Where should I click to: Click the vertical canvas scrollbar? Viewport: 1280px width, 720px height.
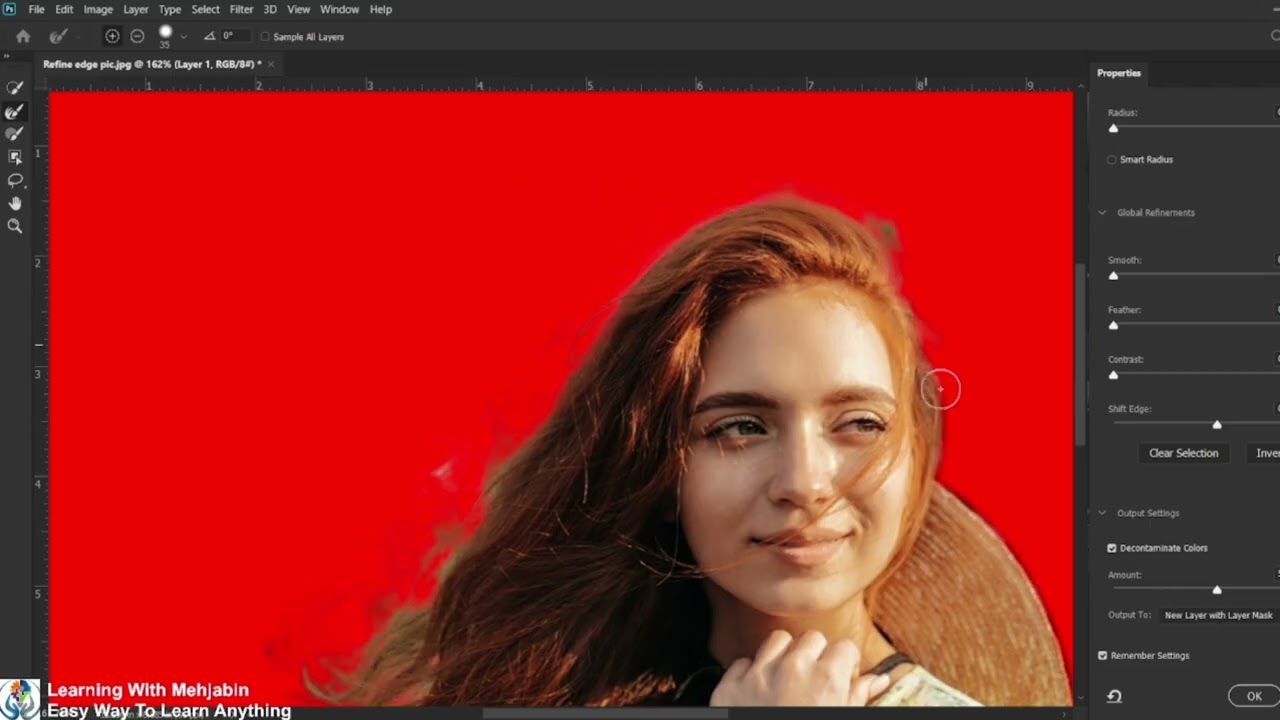click(1080, 355)
